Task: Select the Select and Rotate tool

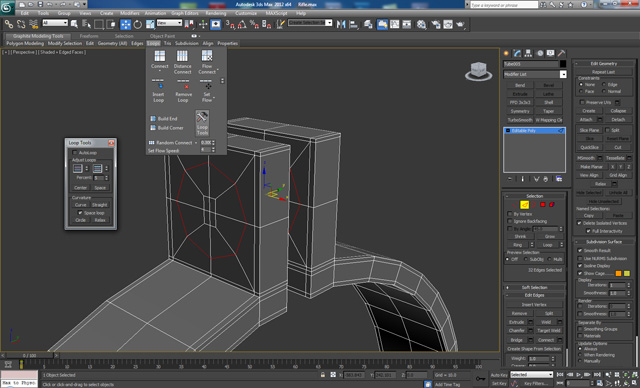Action: coord(138,24)
